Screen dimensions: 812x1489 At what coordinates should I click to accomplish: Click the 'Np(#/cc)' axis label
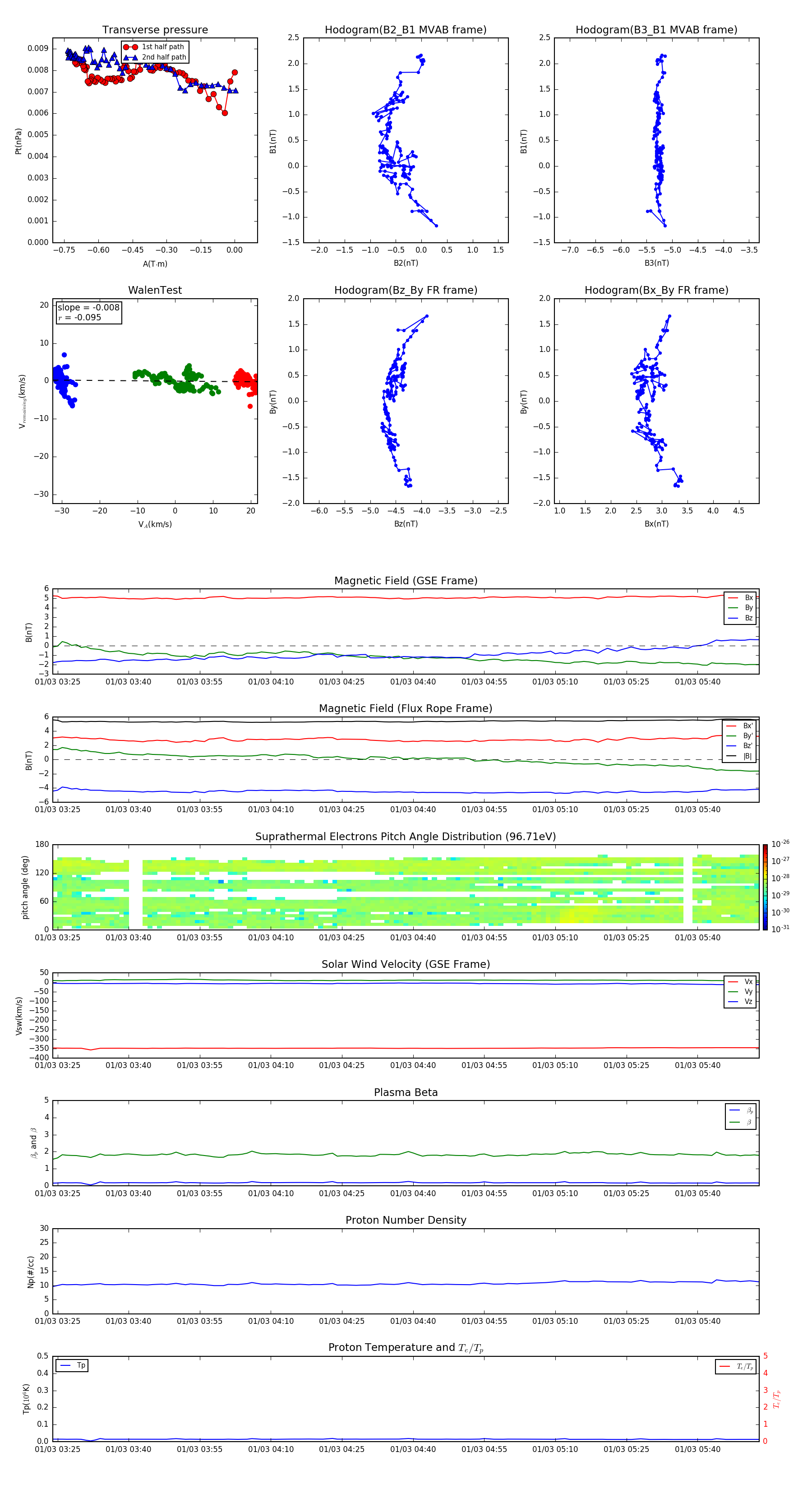pos(31,1271)
